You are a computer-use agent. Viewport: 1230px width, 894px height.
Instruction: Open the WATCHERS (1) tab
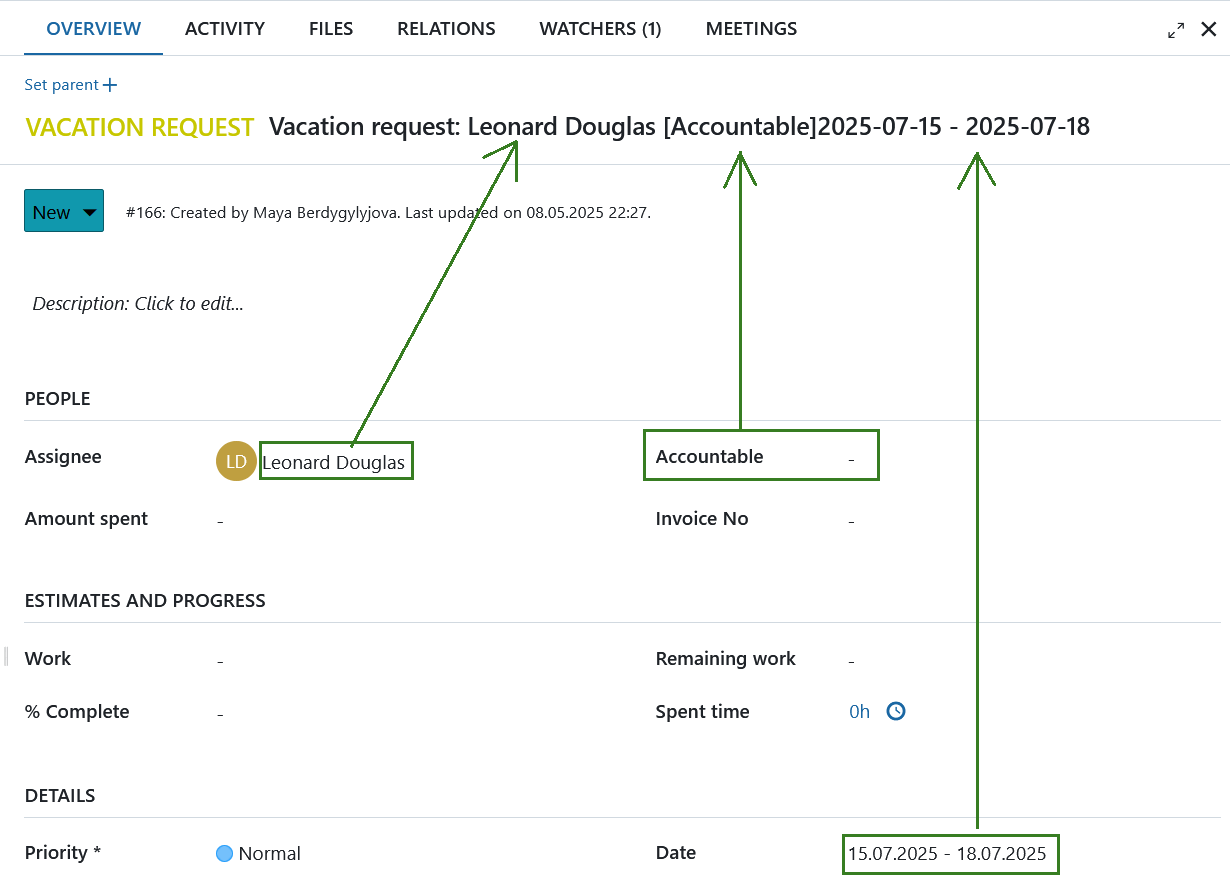point(600,28)
